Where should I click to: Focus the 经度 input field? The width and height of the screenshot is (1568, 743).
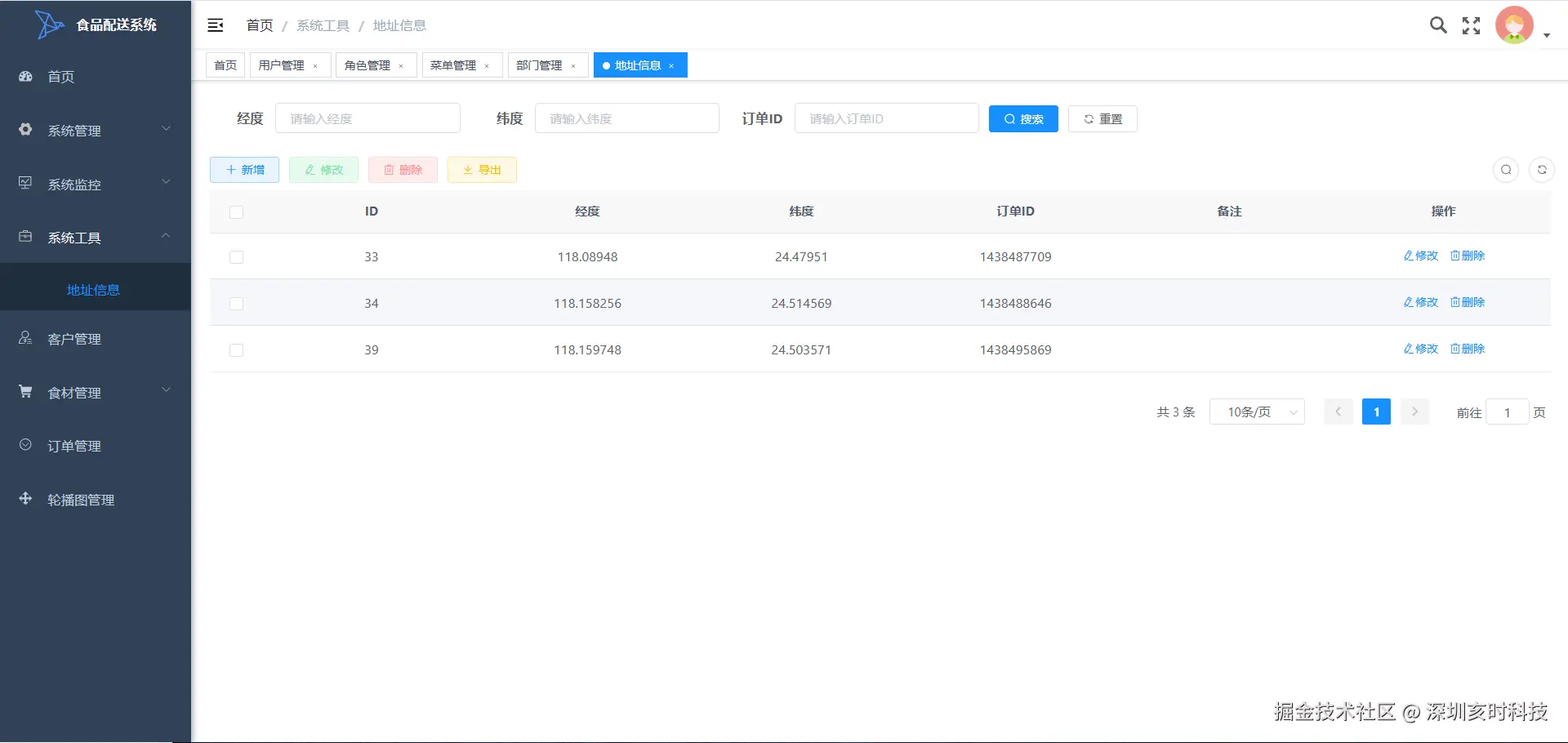click(367, 118)
